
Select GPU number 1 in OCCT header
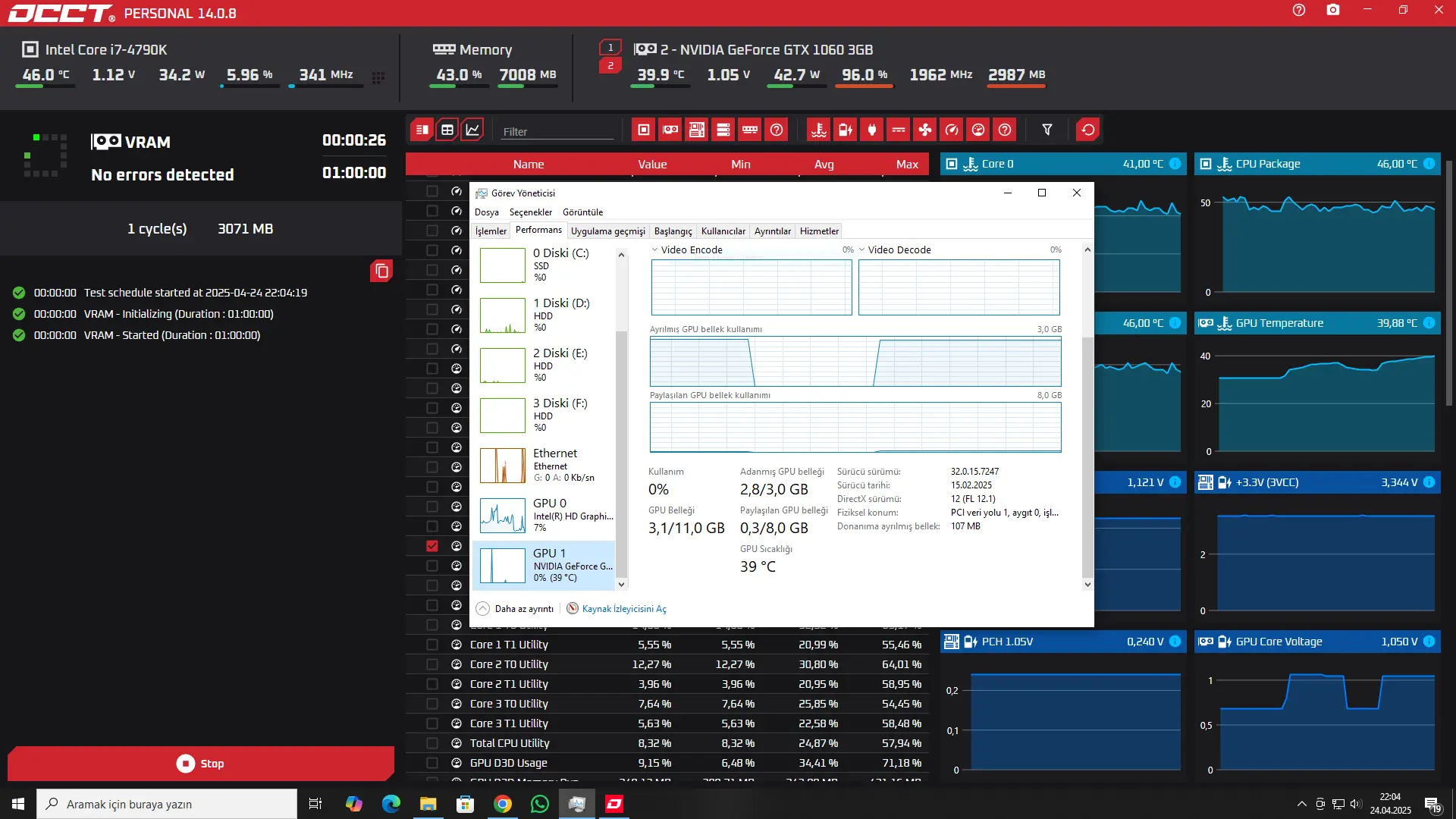[610, 47]
